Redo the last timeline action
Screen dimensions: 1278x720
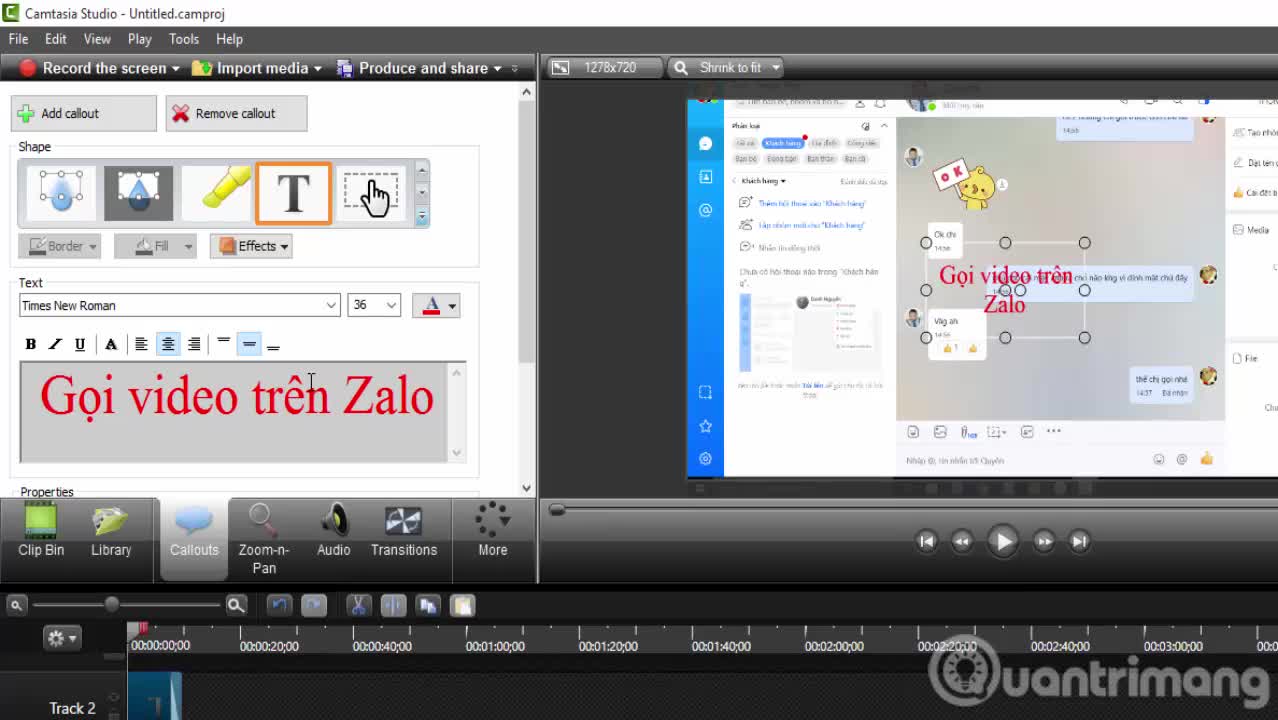tap(314, 605)
